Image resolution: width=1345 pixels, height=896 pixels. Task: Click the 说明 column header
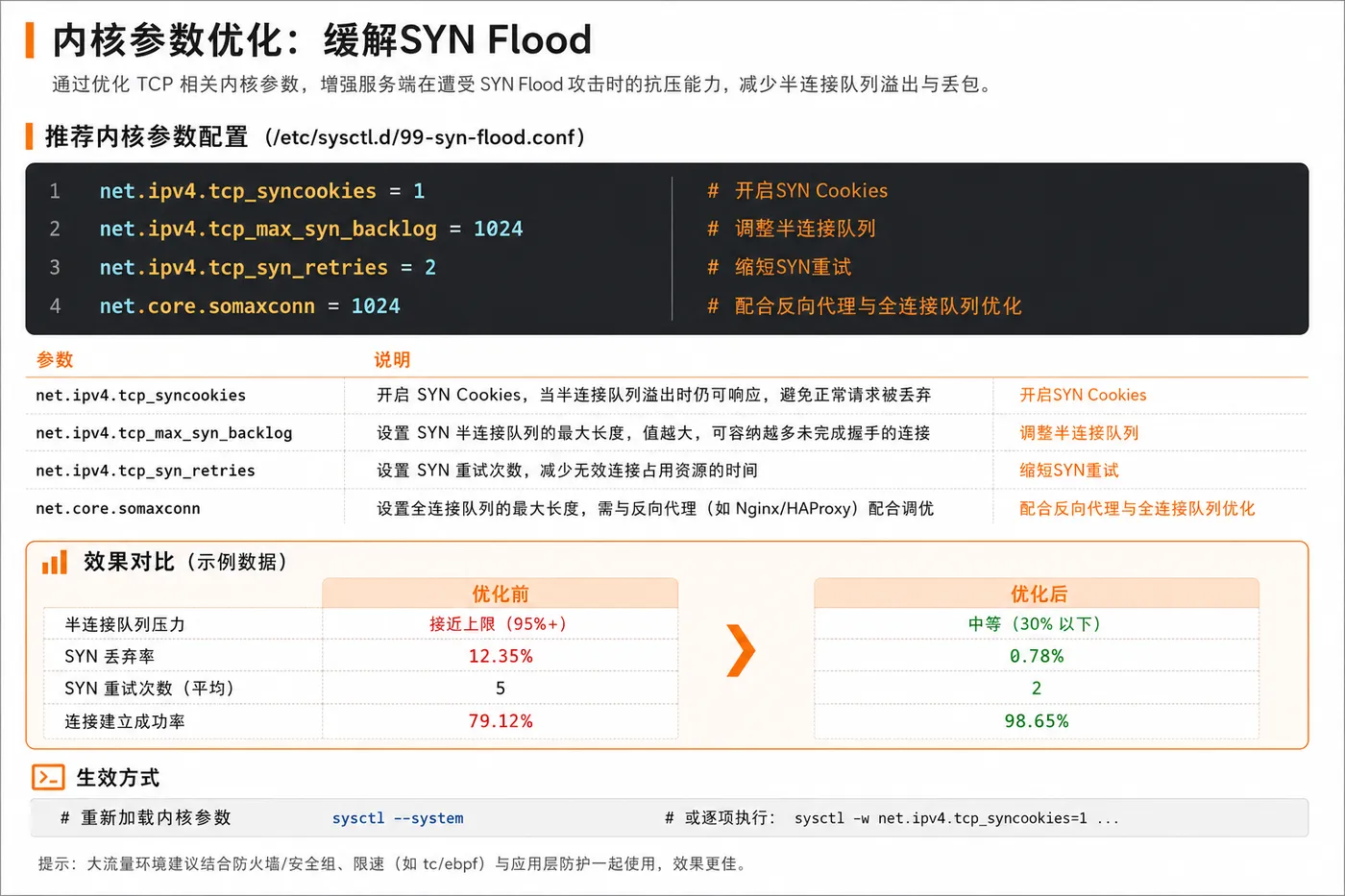click(x=392, y=359)
